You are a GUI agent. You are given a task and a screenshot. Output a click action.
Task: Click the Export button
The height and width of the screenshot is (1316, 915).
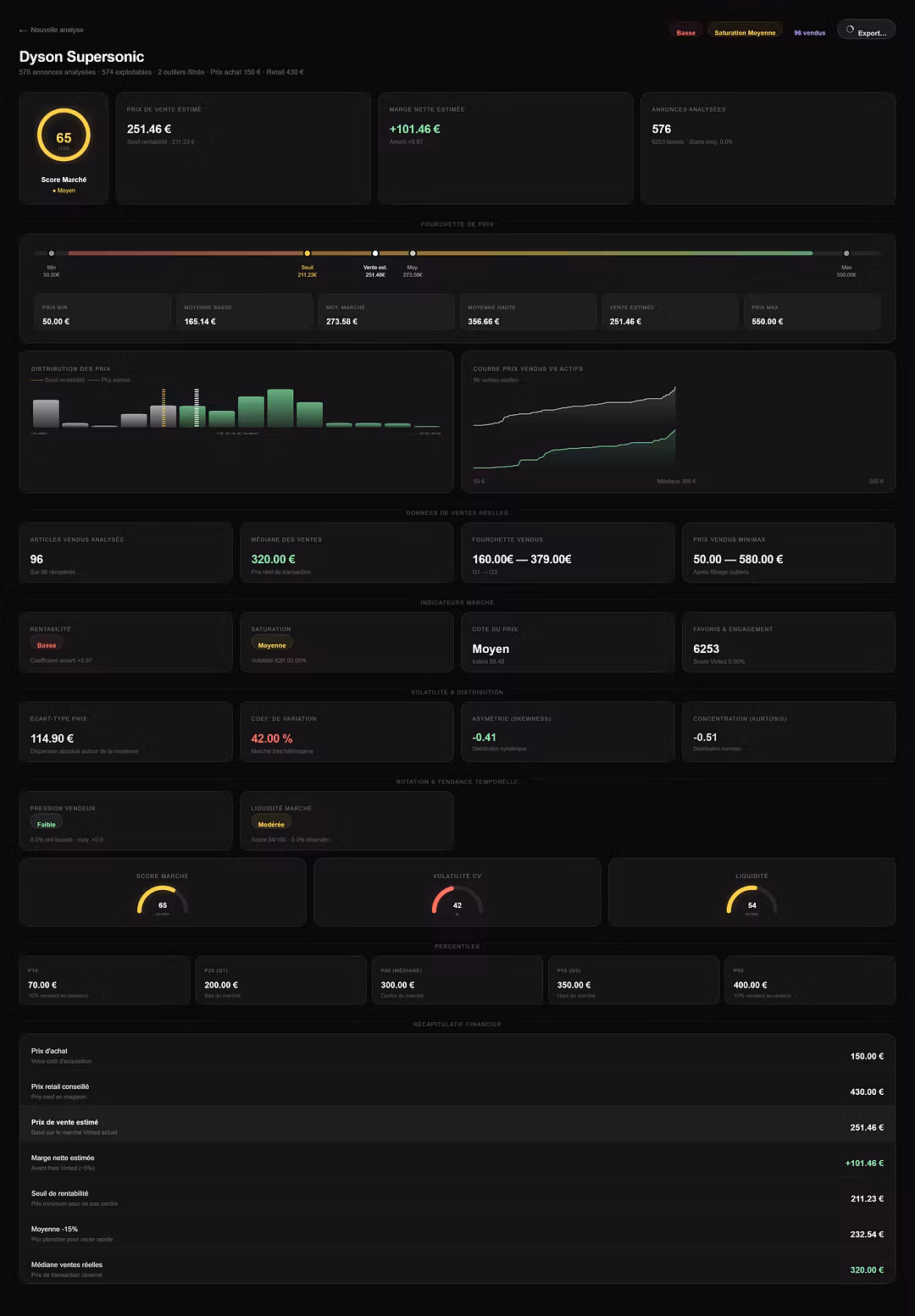pos(866,30)
